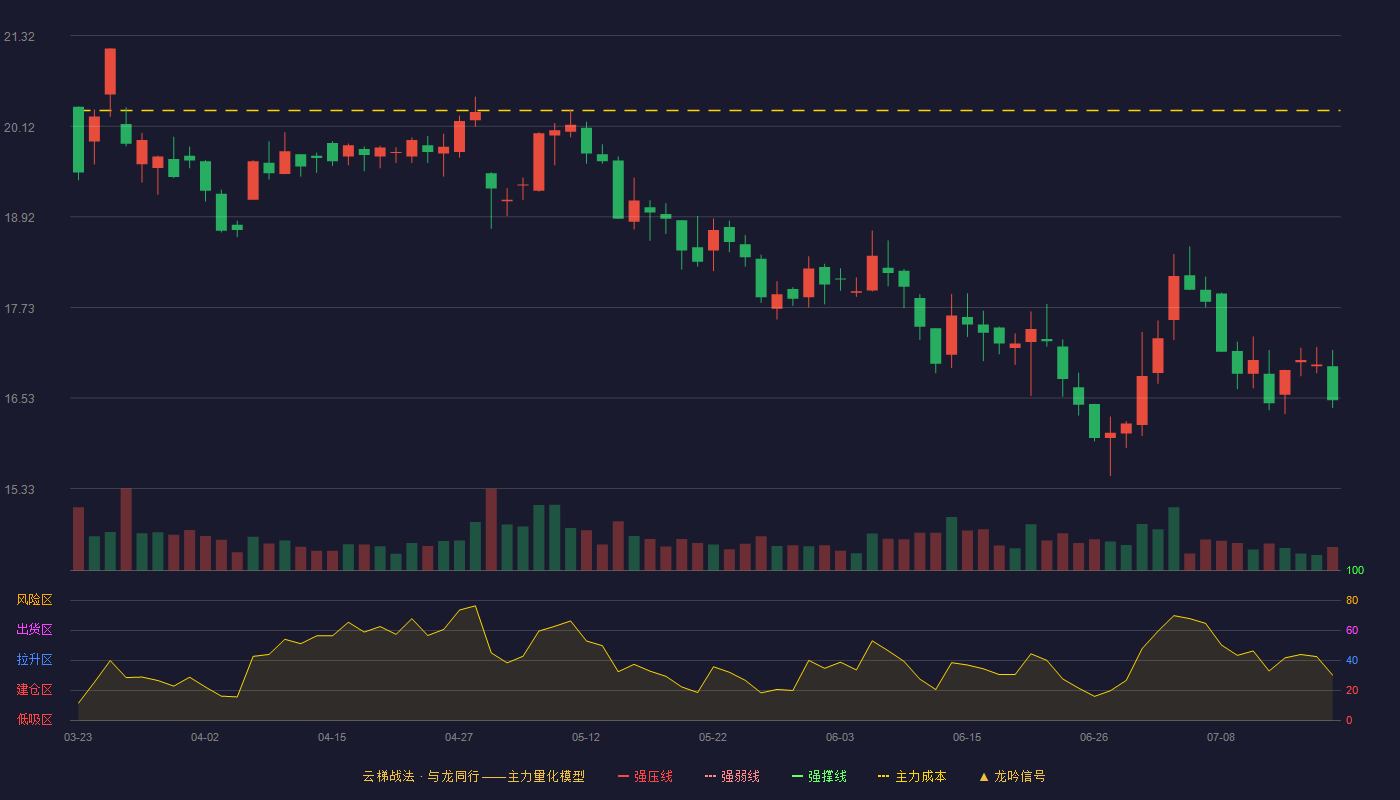
Task: Select the 低吸区 zone label
Action: (x=34, y=719)
